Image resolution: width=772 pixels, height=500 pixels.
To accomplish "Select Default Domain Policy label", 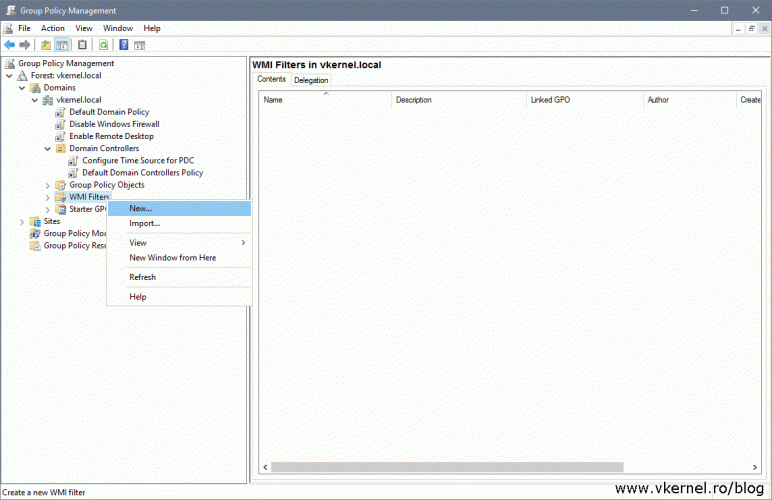I will pyautogui.click(x=109, y=112).
